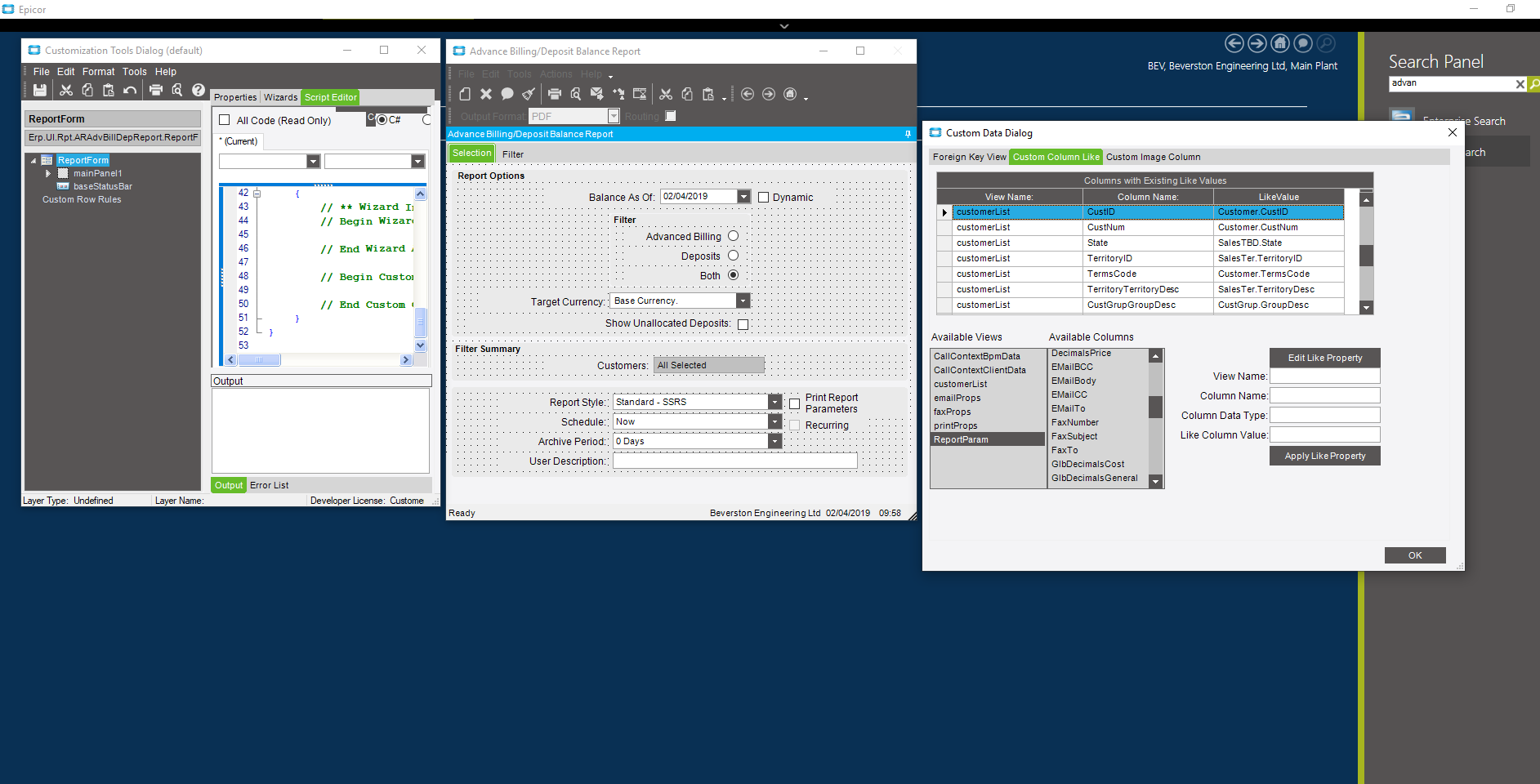Viewport: 1540px width, 784px height.
Task: Click Back arrow in Epicor main header
Action: 1234,43
